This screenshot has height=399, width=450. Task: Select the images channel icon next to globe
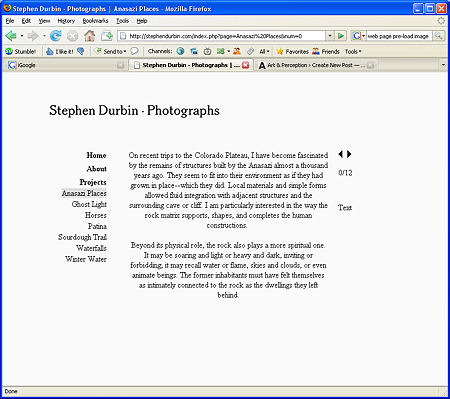click(x=194, y=51)
